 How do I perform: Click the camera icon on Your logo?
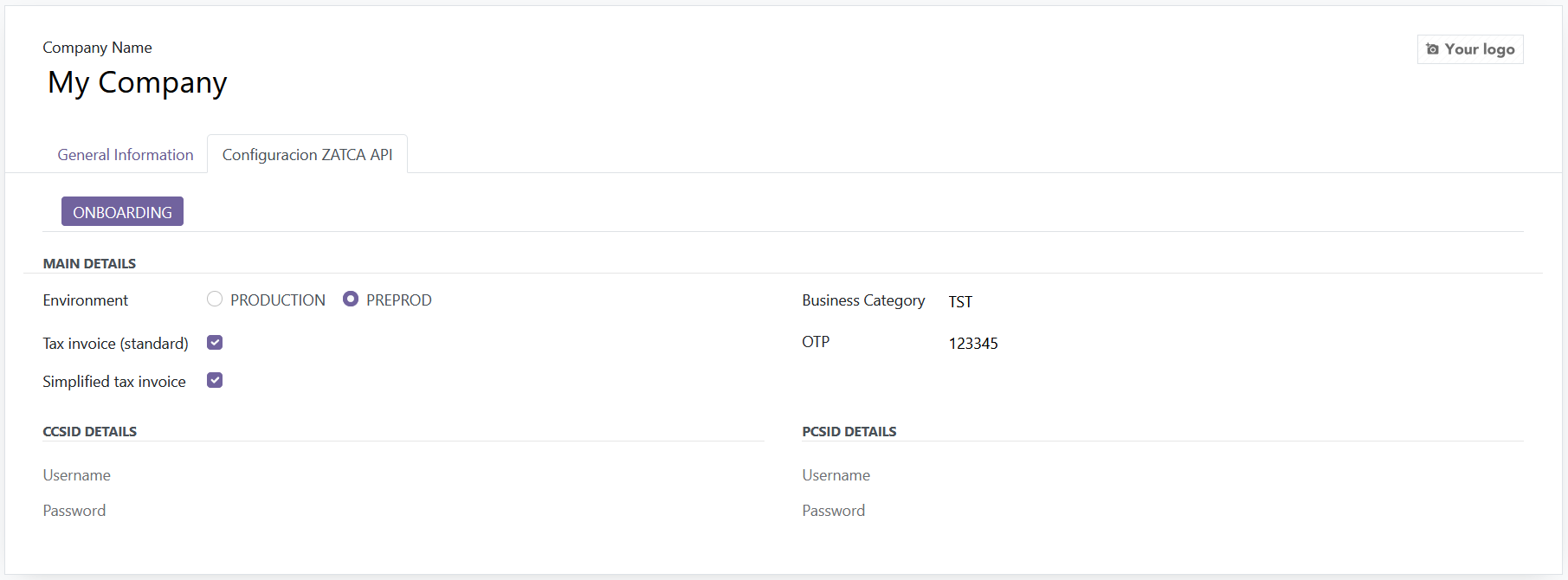point(1432,49)
